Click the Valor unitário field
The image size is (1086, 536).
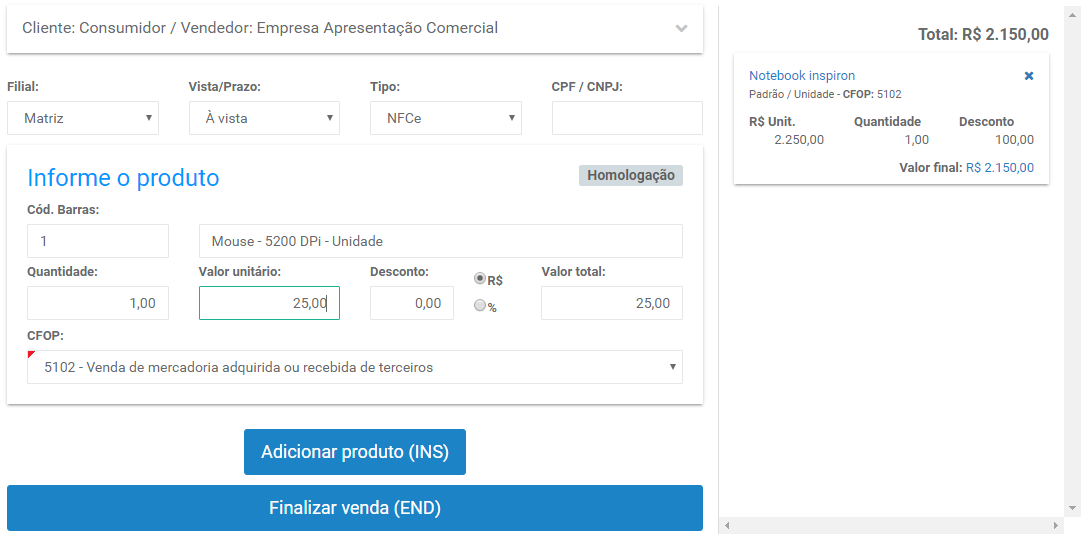click(269, 303)
